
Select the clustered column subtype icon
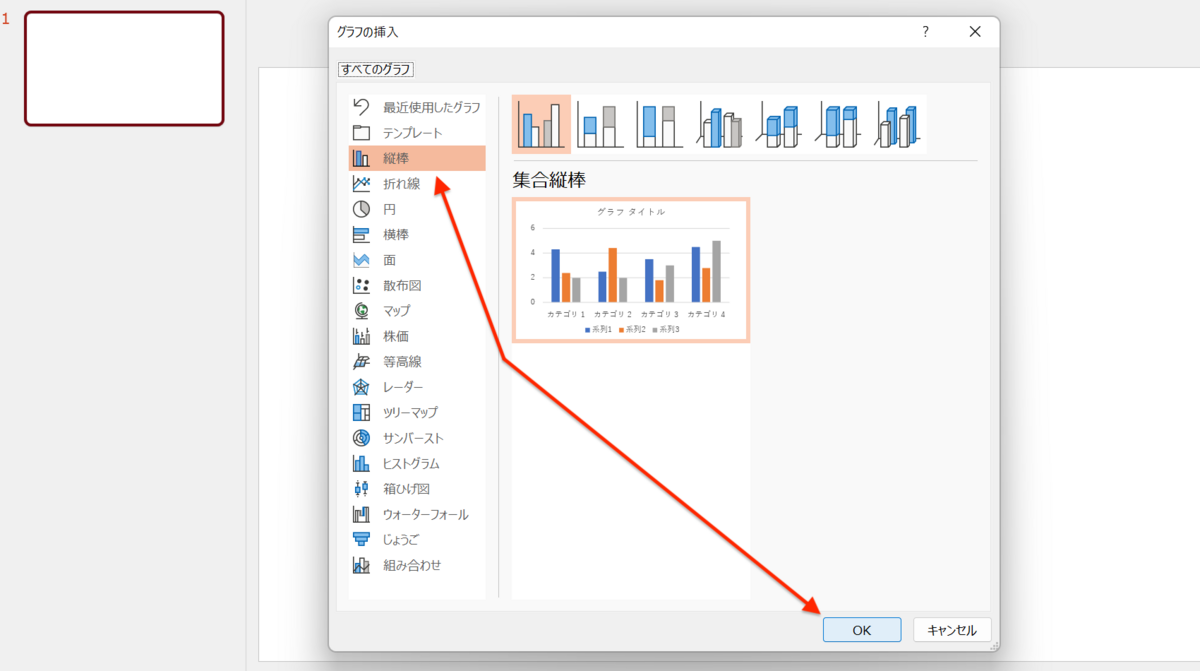pos(541,125)
